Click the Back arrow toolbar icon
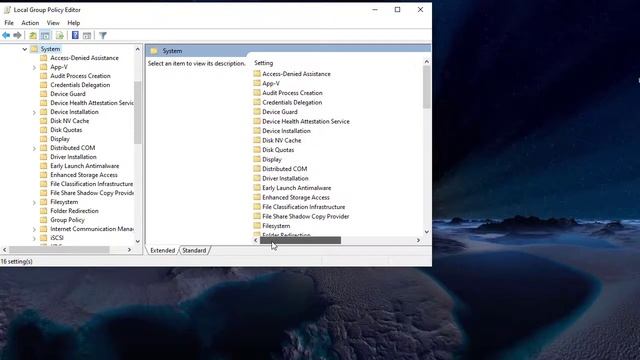The height and width of the screenshot is (360, 640). [6, 36]
